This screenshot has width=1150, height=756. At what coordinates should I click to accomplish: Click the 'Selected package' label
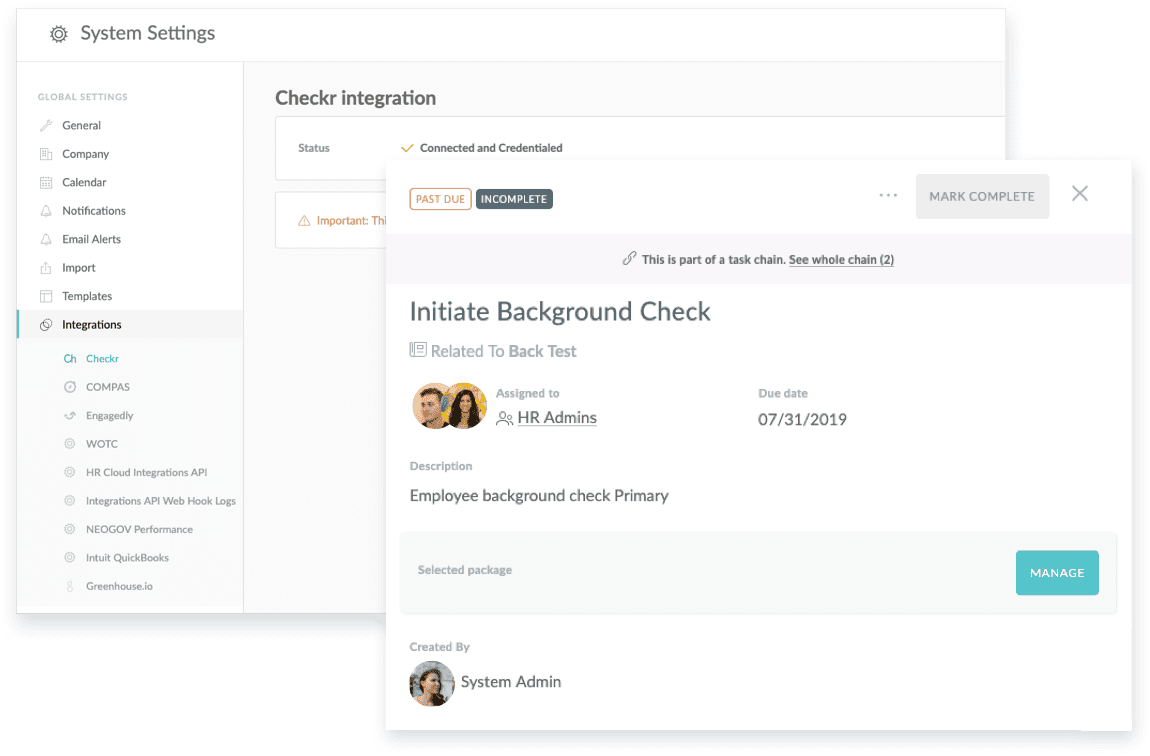465,570
